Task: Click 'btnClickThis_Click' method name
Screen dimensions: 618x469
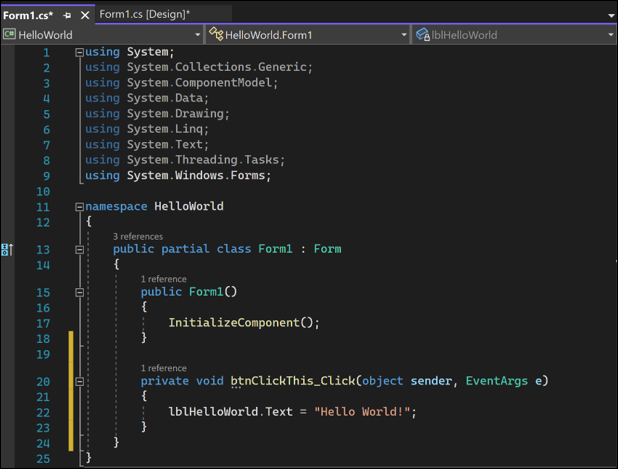Action: tap(293, 381)
